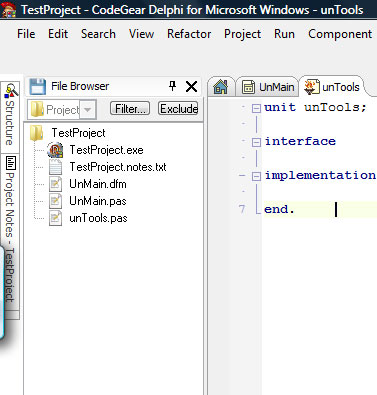Viewport: 377px width, 395px height.
Task: Select UnMain.dfm in the file tree
Action: (x=98, y=184)
